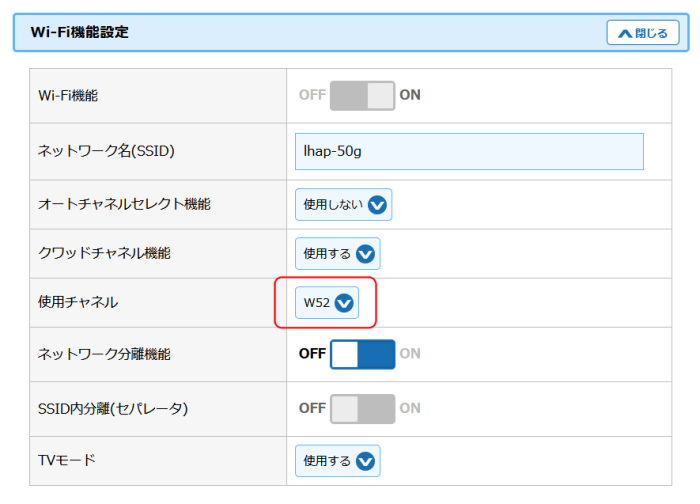
Task: Select the Wi-Fi機能 row label
Action: pyautogui.click(x=68, y=96)
